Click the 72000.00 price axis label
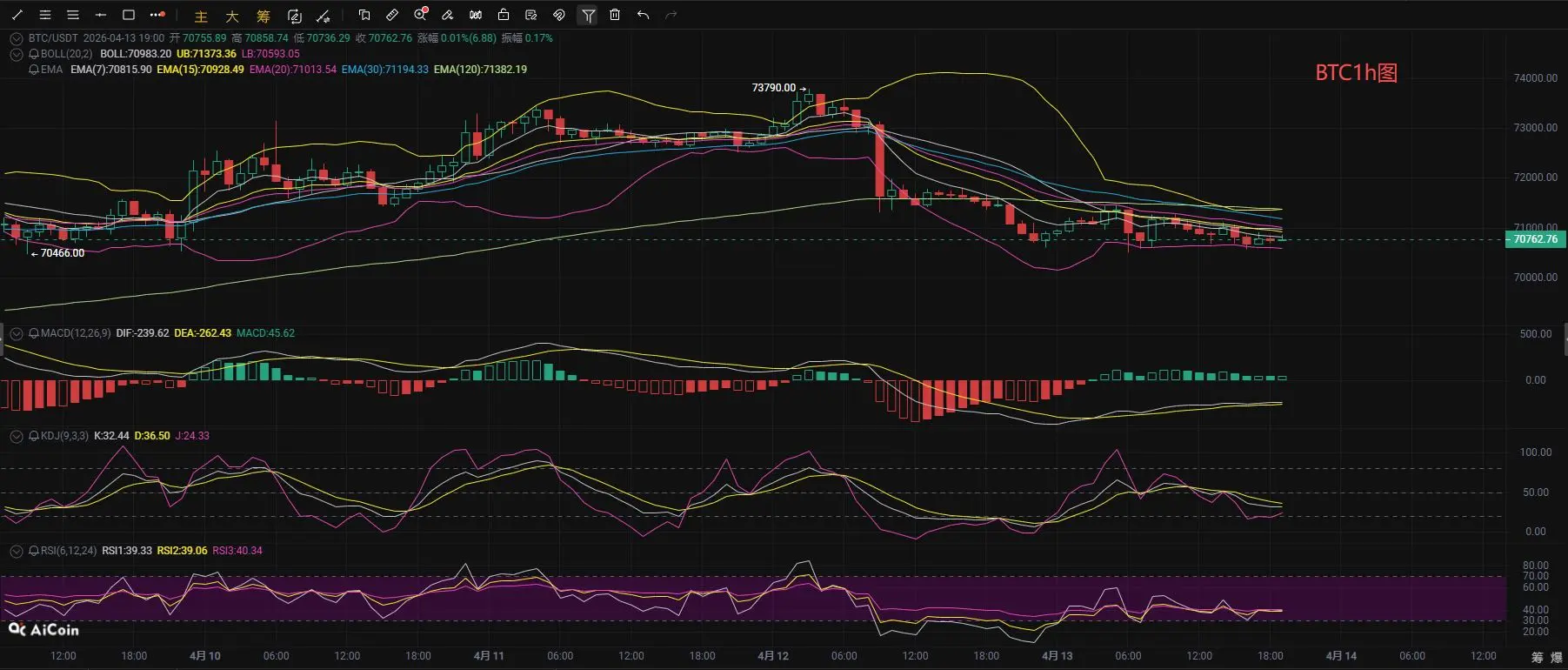This screenshot has width=1568, height=670. (1535, 178)
